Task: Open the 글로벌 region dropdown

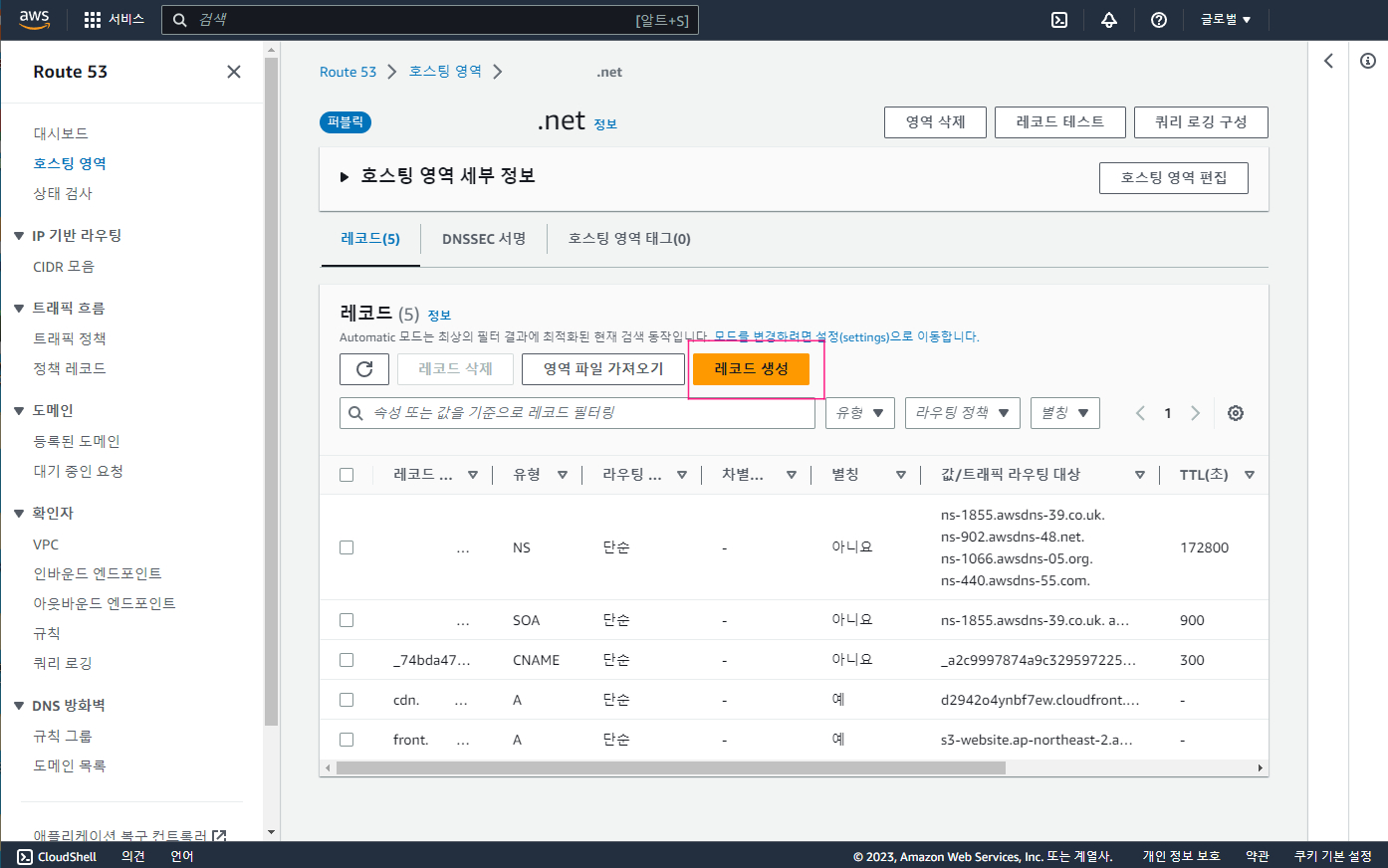Action: point(1226,20)
